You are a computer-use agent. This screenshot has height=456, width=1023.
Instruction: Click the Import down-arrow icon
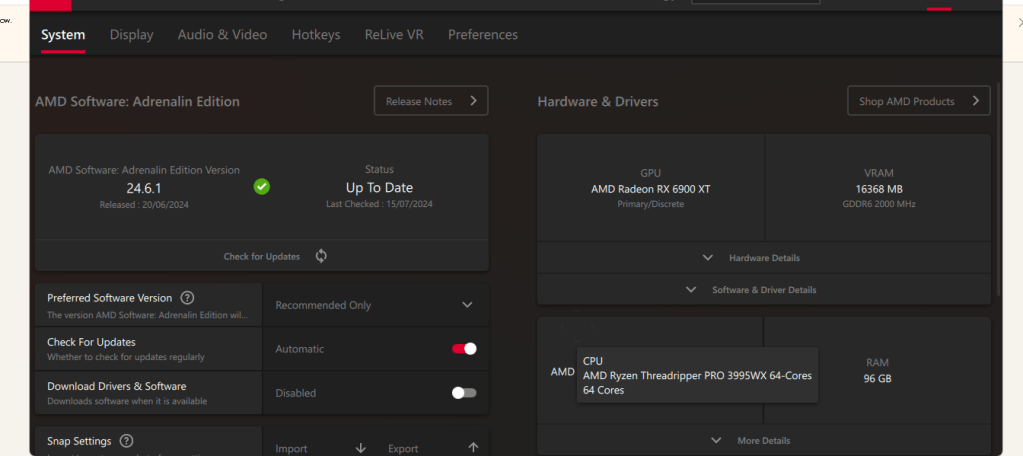point(361,448)
